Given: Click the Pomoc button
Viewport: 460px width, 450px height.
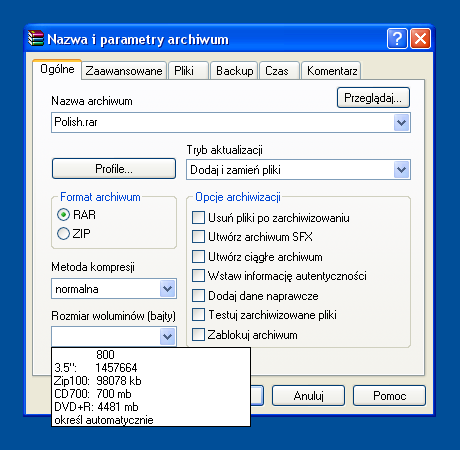Looking at the screenshot, I should (389, 396).
